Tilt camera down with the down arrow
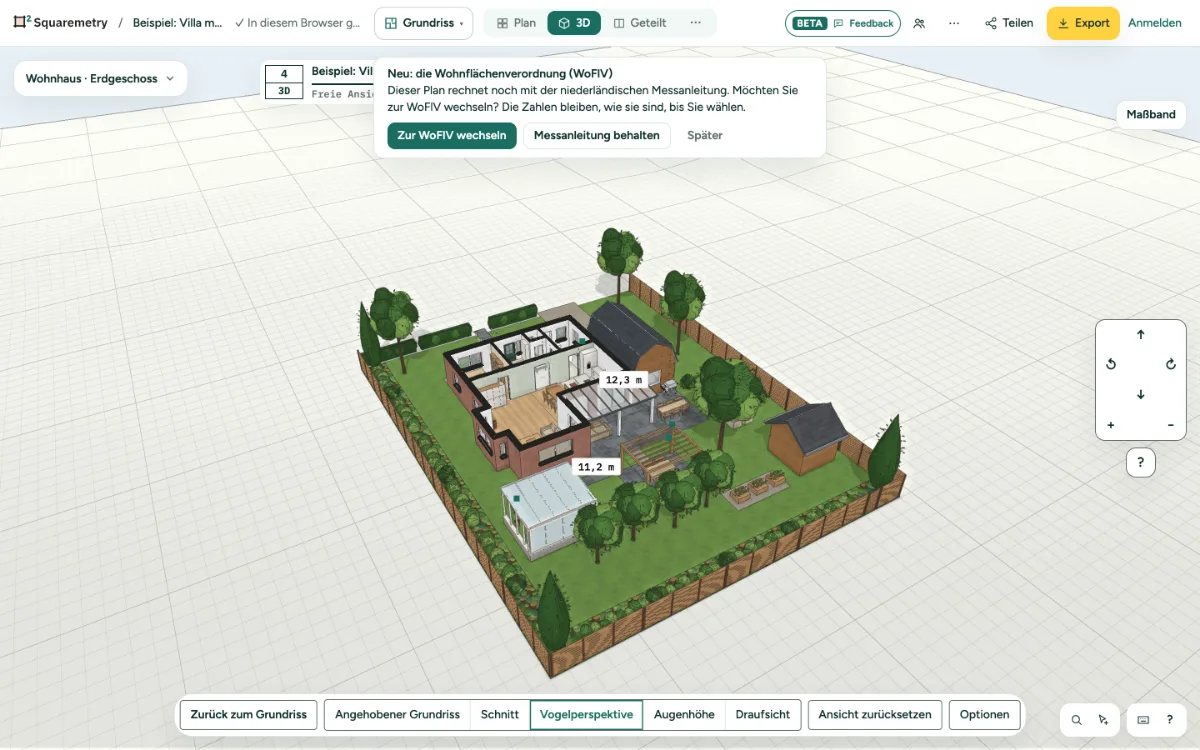Viewport: 1200px width, 750px height. (1141, 394)
